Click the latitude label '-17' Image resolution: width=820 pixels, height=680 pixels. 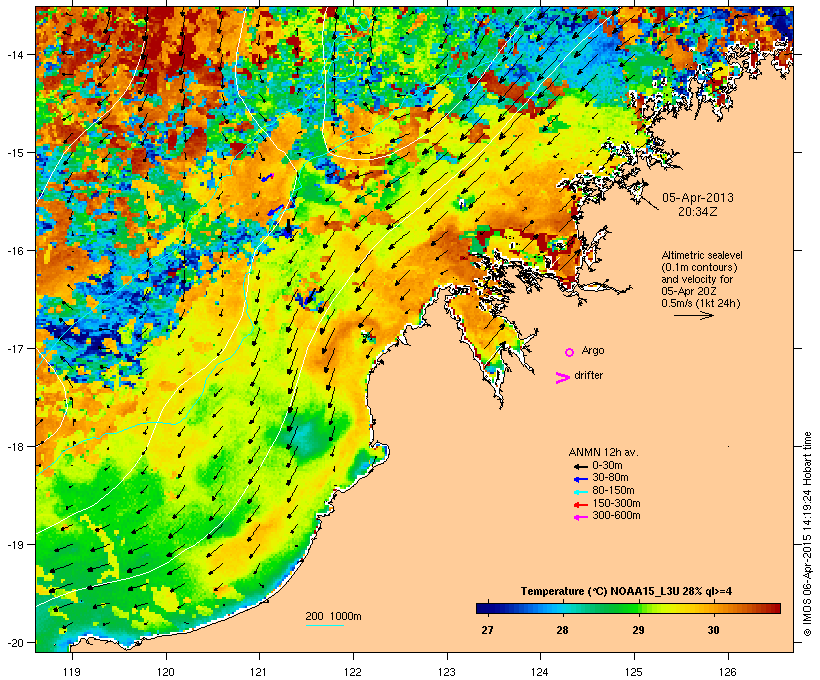pos(14,348)
